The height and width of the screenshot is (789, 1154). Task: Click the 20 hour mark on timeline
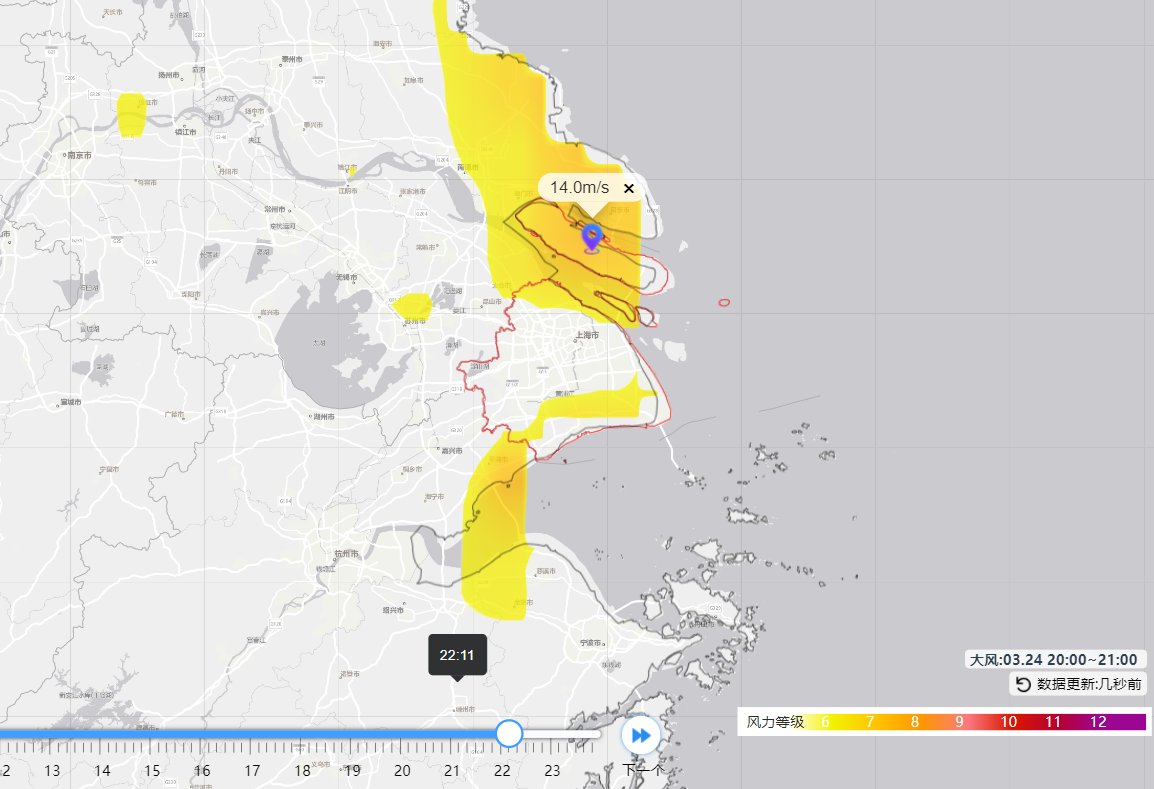(x=402, y=771)
